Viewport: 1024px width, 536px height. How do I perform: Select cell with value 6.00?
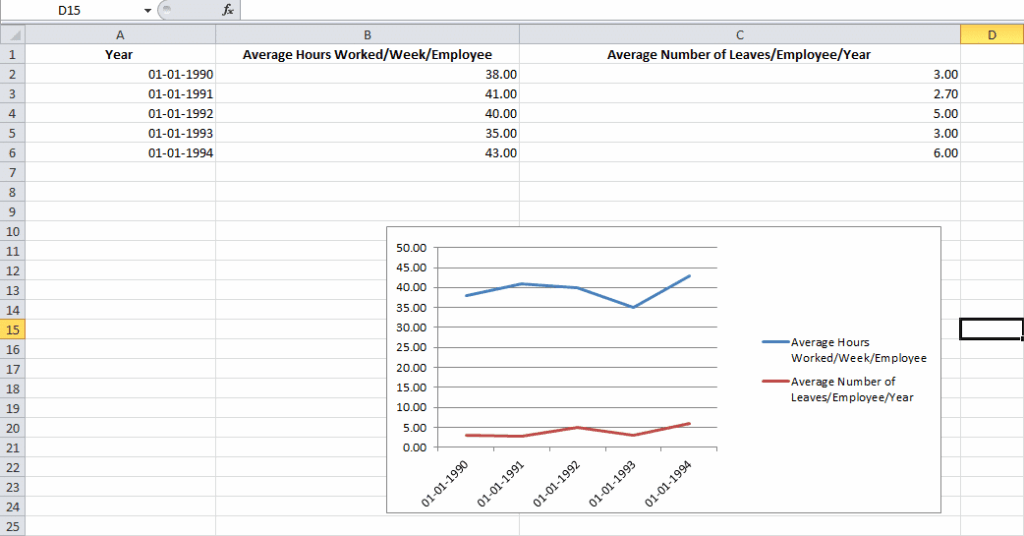(739, 153)
